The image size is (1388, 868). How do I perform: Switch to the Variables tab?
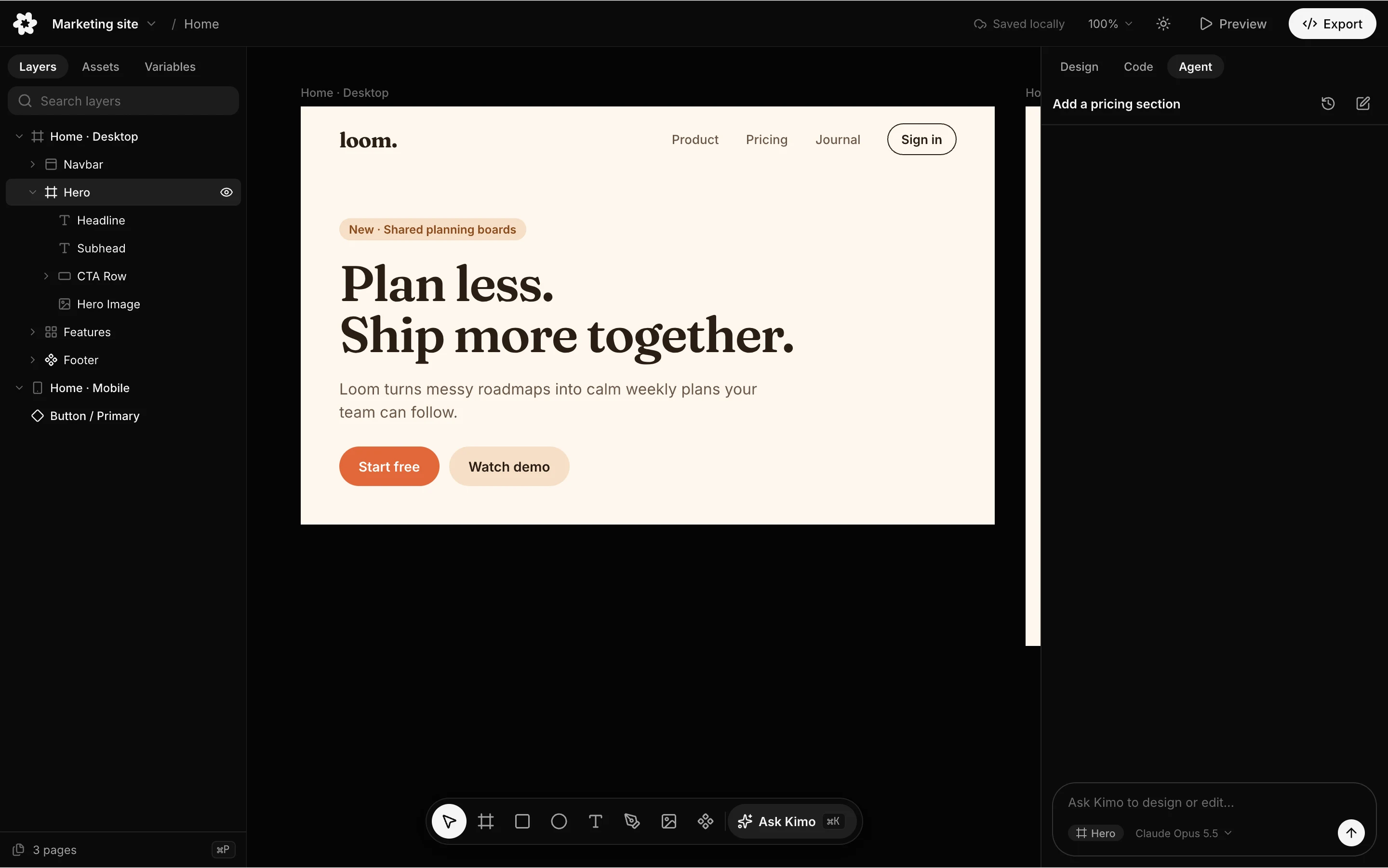tap(170, 66)
